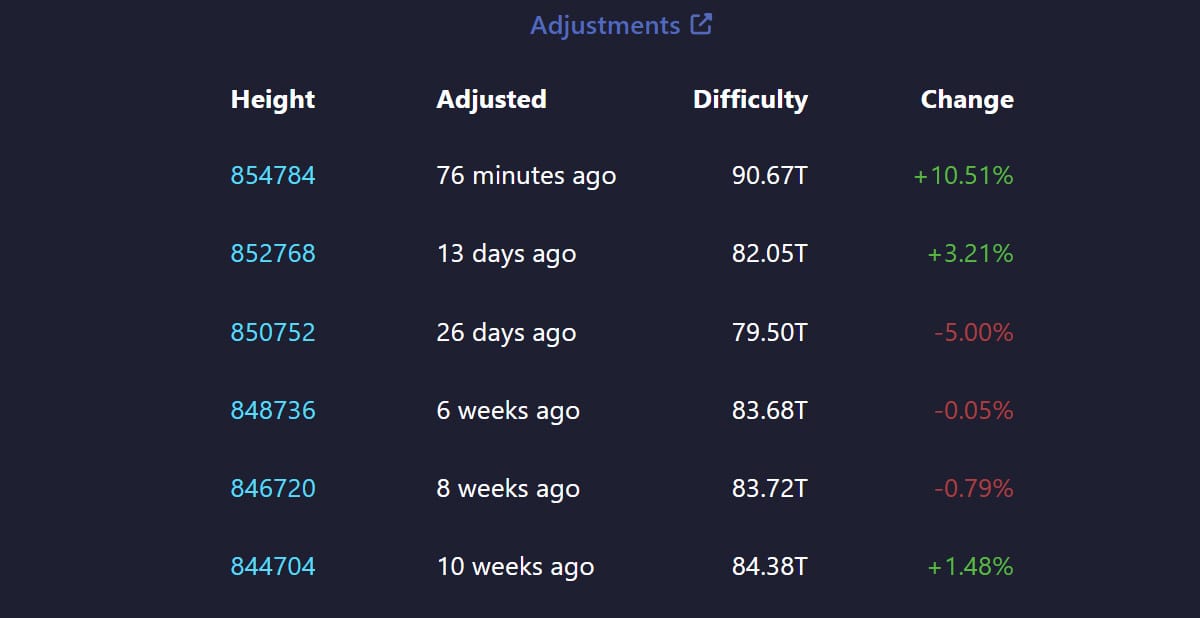Click the Adjusted column header
1200x618 pixels.
point(491,99)
